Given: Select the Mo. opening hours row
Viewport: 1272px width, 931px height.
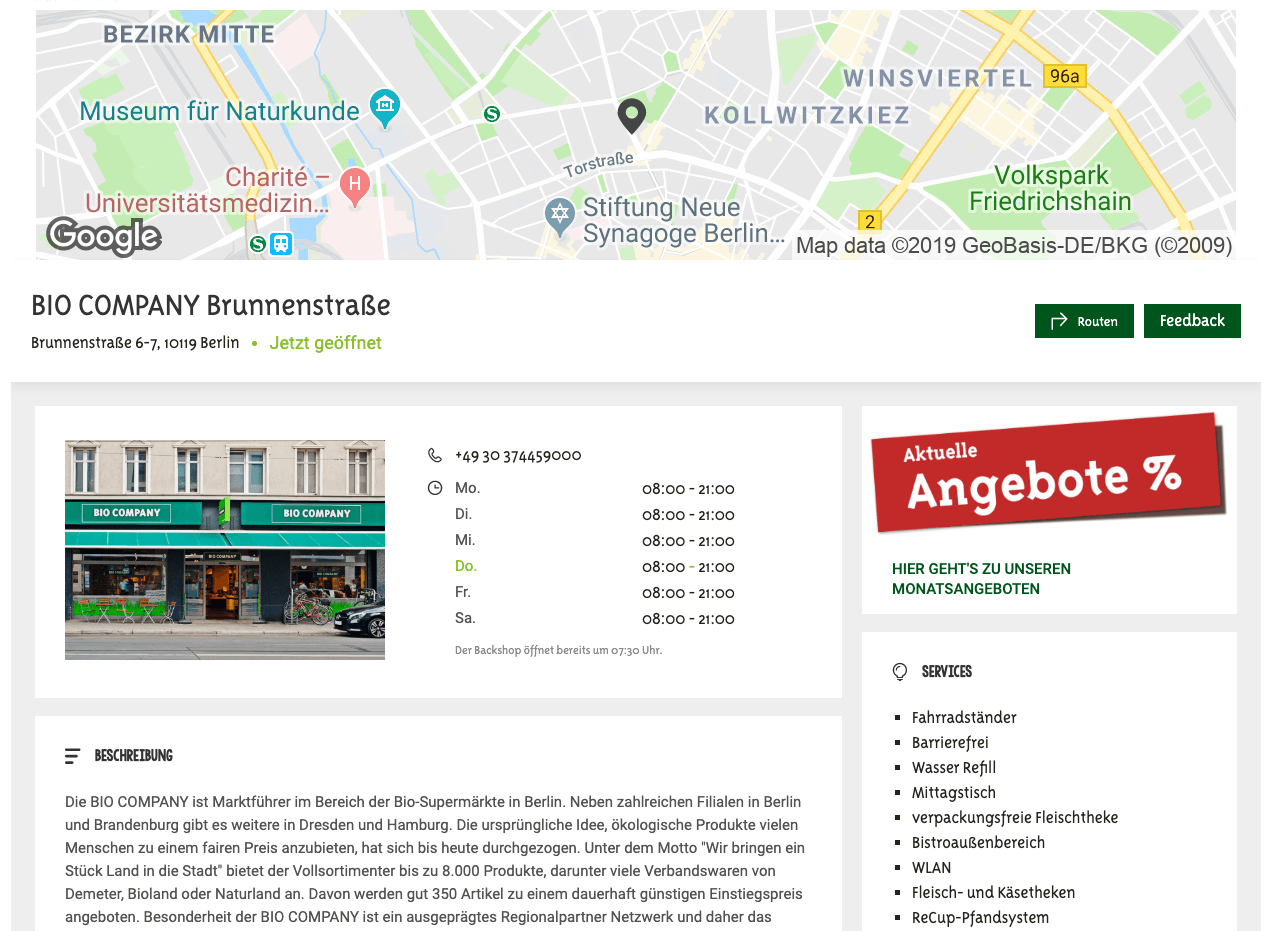Looking at the screenshot, I should tap(595, 489).
